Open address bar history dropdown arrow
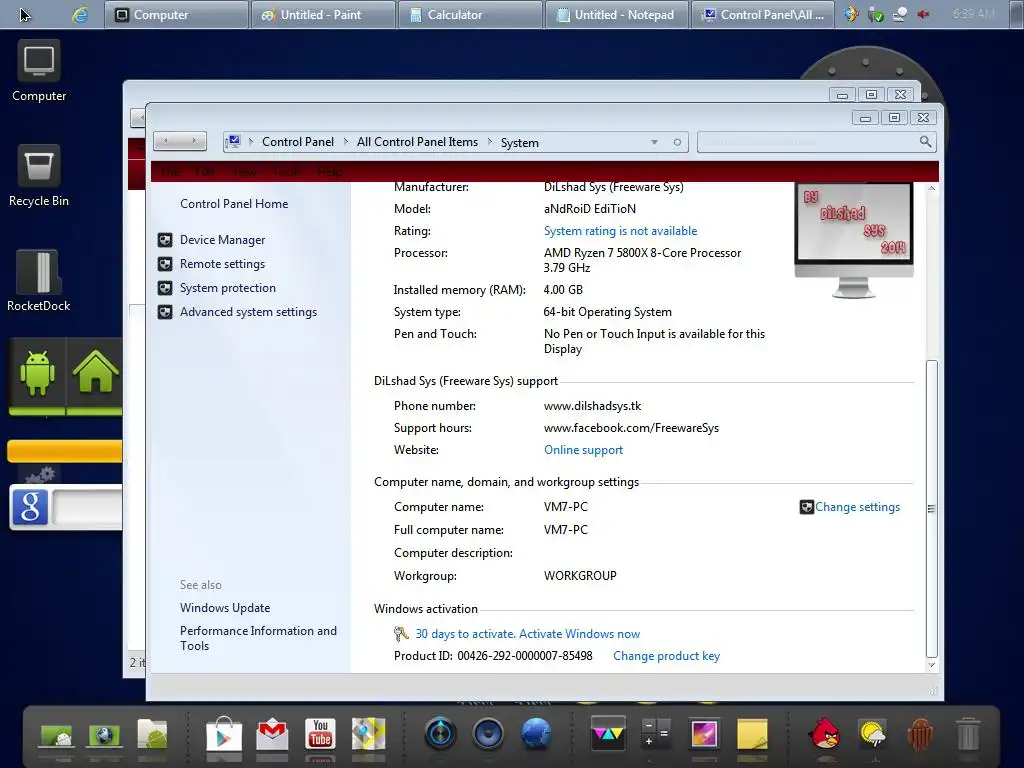Screen dimensions: 1024x768 tap(654, 142)
